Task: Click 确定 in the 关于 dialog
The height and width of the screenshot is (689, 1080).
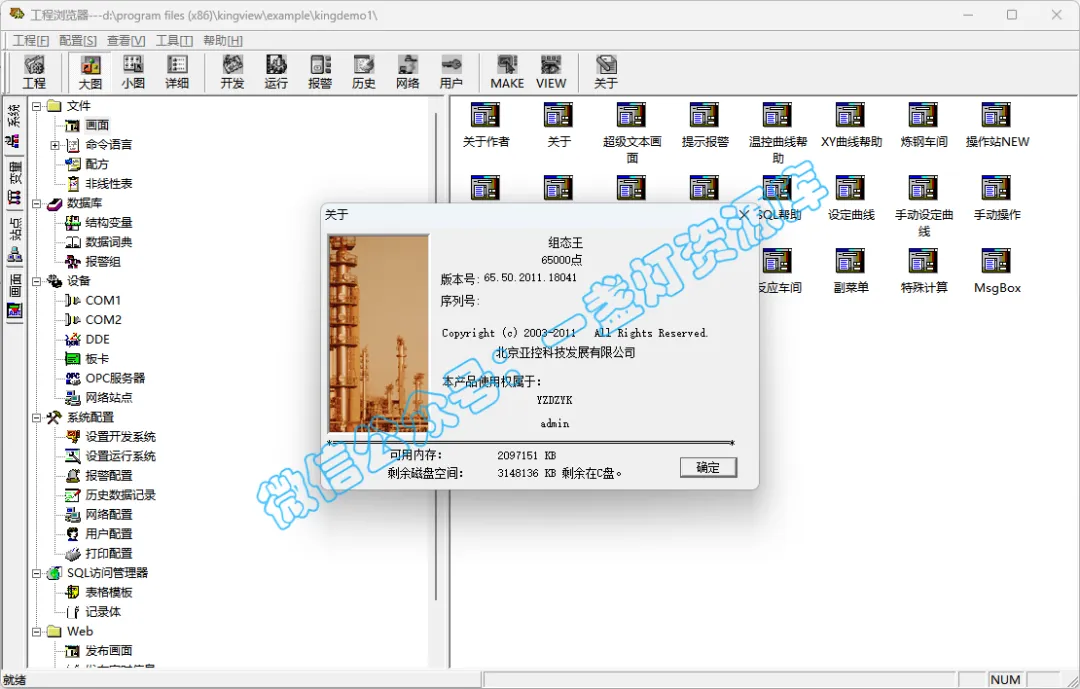Action: click(708, 467)
